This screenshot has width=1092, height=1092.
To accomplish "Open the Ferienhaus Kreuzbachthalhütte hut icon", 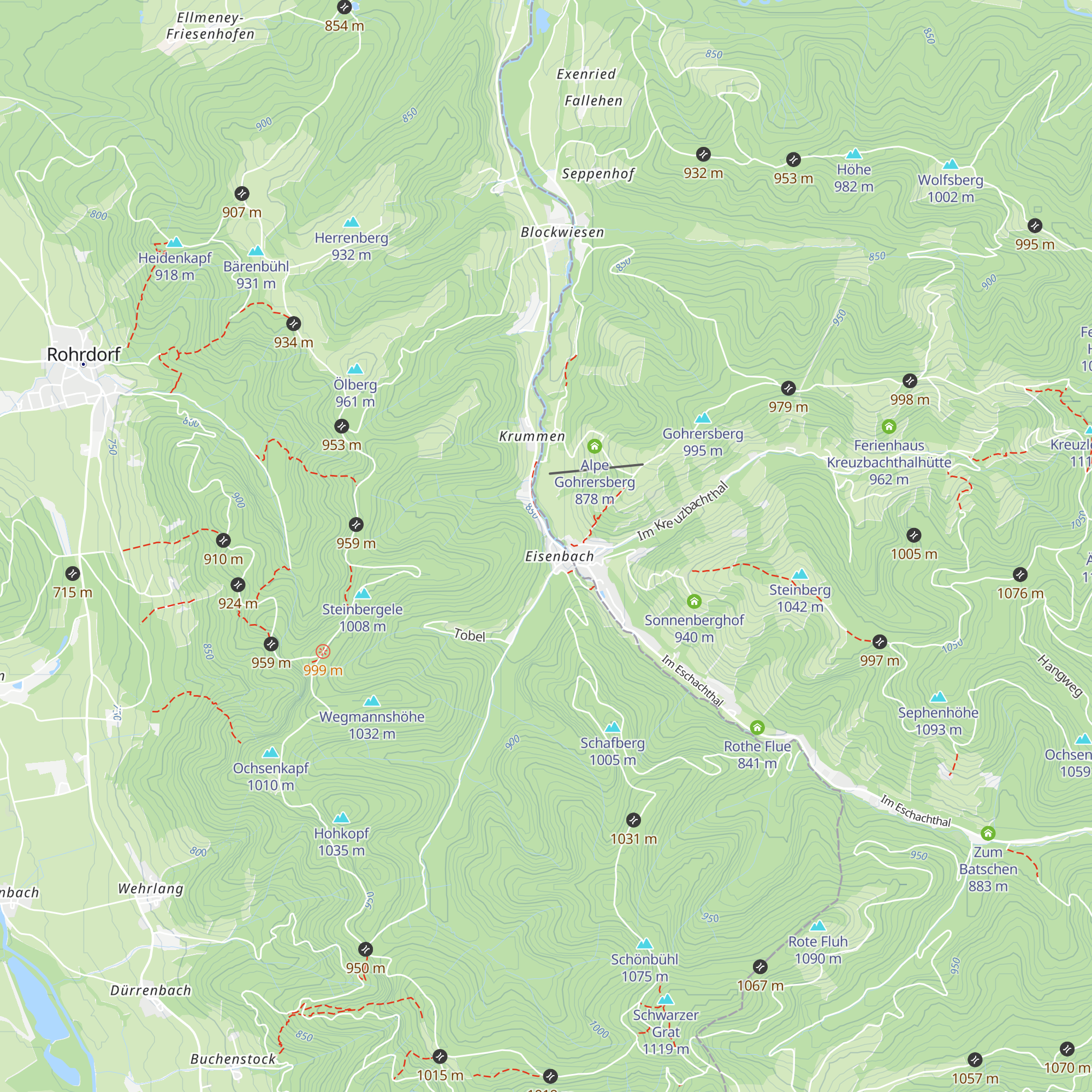I will coord(889,427).
